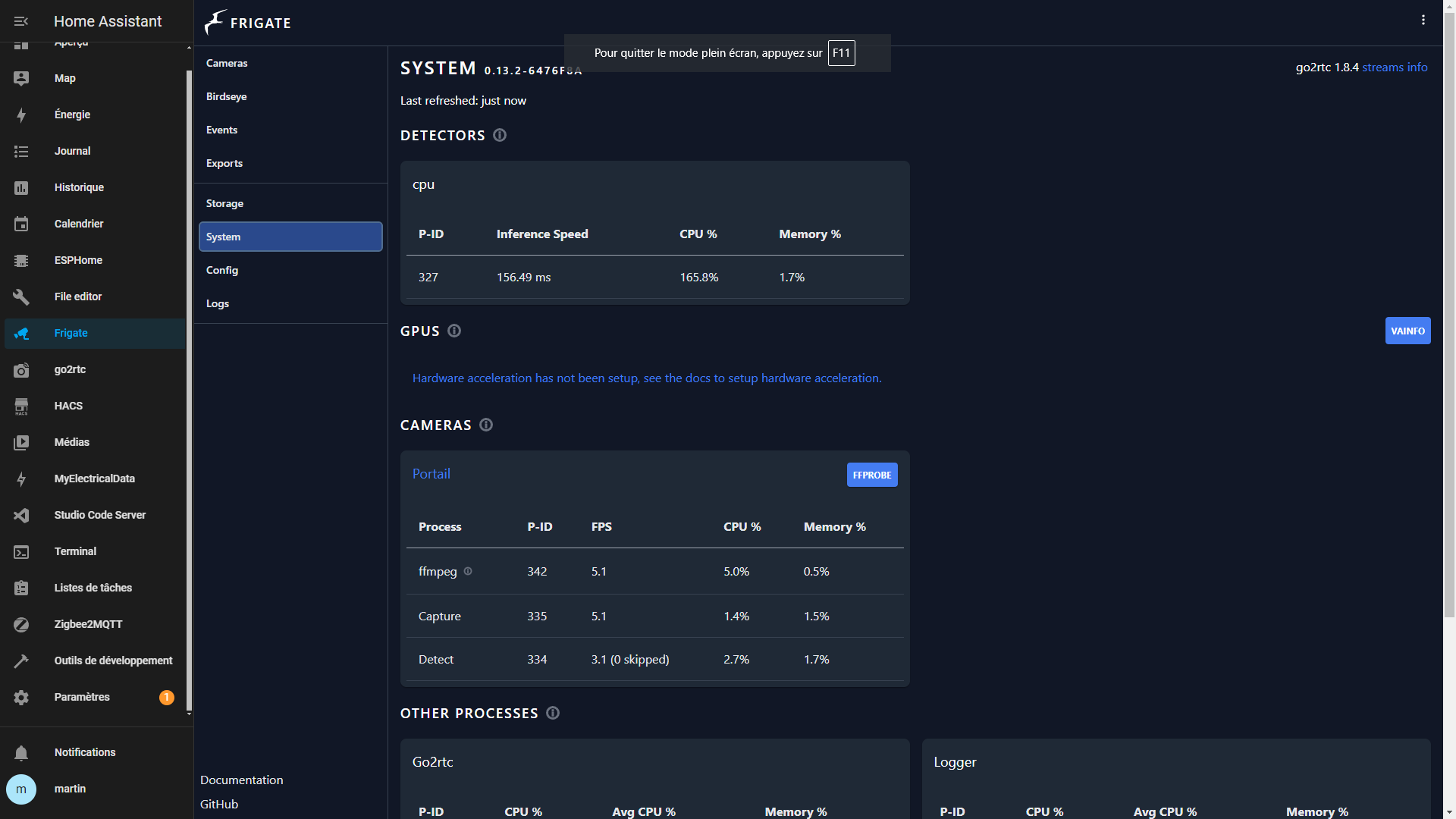Click the Other Processes info icon

point(553,713)
